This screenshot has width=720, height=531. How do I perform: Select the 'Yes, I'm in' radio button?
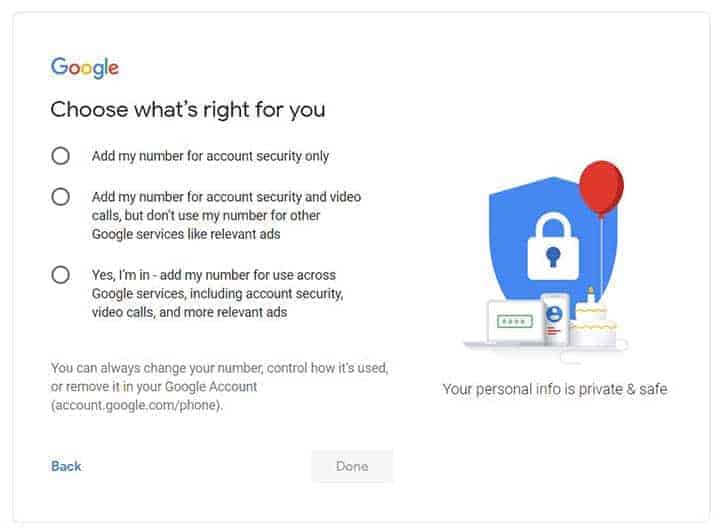coord(61,275)
